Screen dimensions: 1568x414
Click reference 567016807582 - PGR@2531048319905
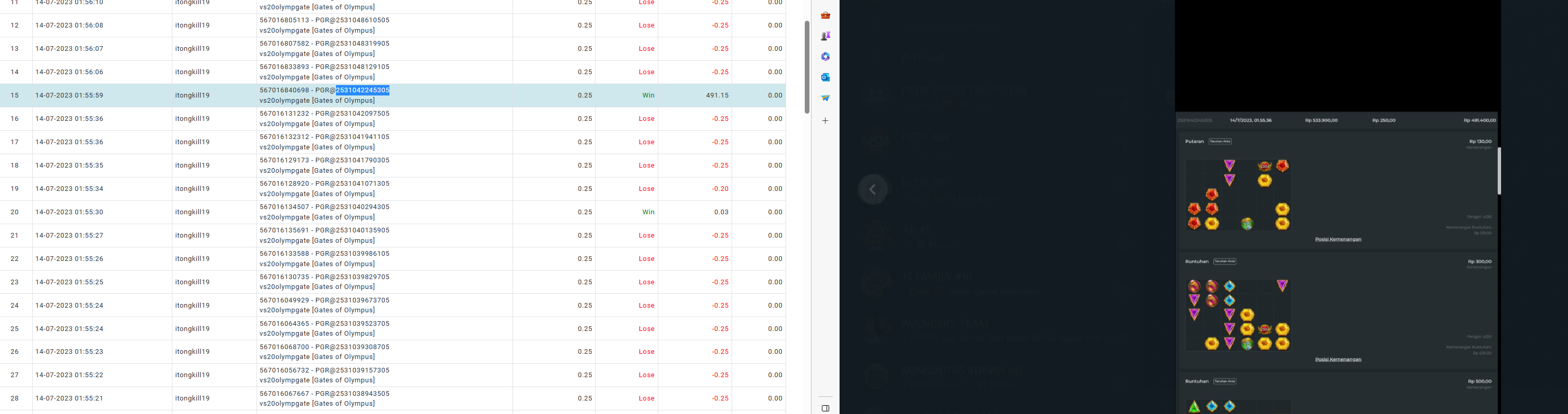(x=325, y=44)
